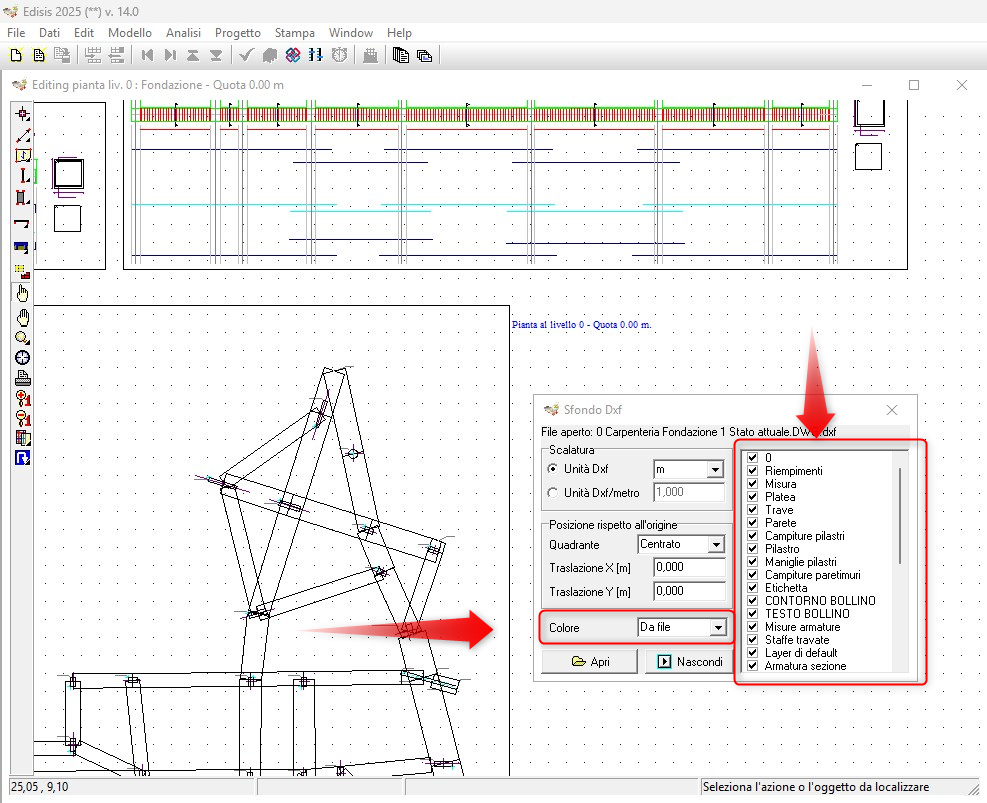Disable the Misure armature layer
987x803 pixels.
click(x=754, y=627)
